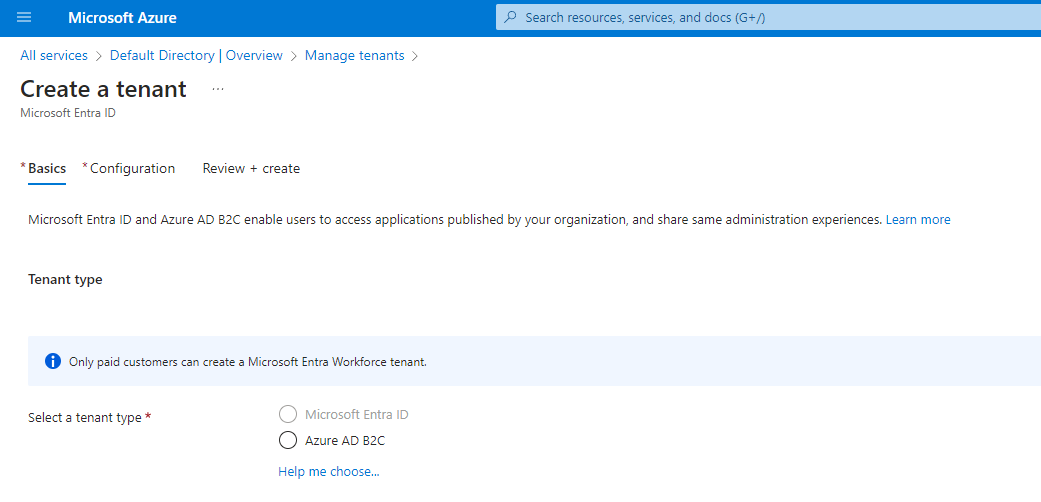Click the Tenant type section heading

tap(65, 280)
